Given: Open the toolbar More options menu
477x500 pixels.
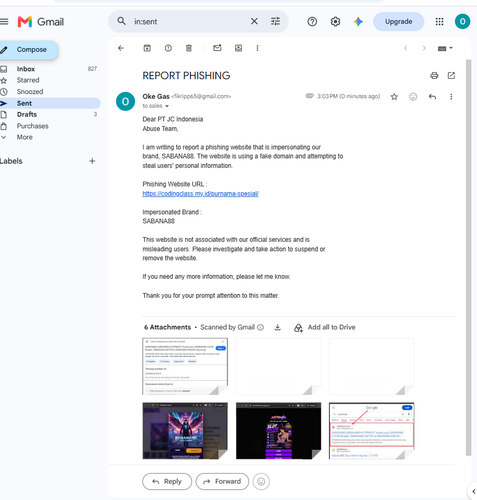Looking at the screenshot, I should pos(257,48).
